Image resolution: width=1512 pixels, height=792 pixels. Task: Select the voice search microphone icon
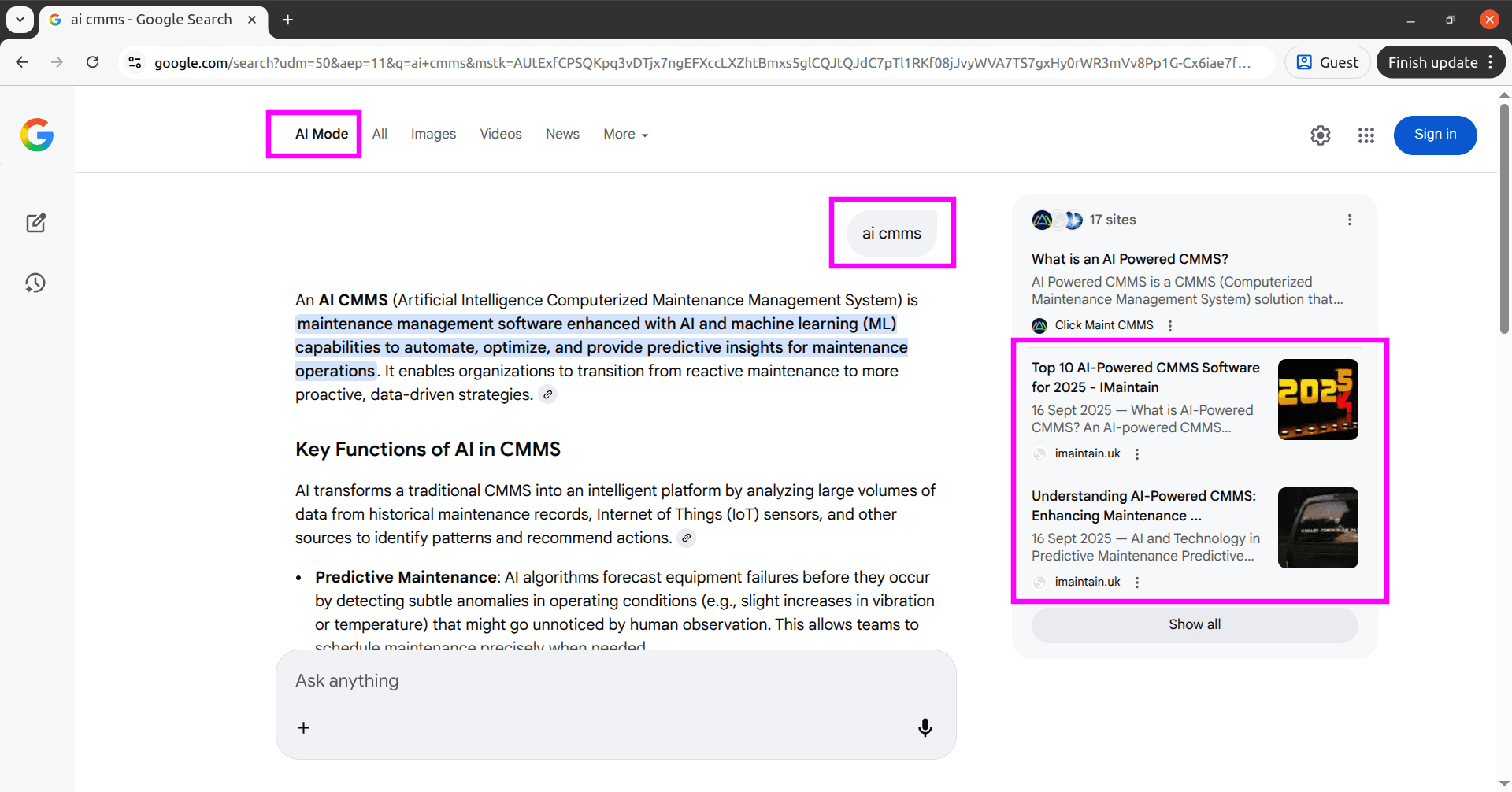(925, 727)
